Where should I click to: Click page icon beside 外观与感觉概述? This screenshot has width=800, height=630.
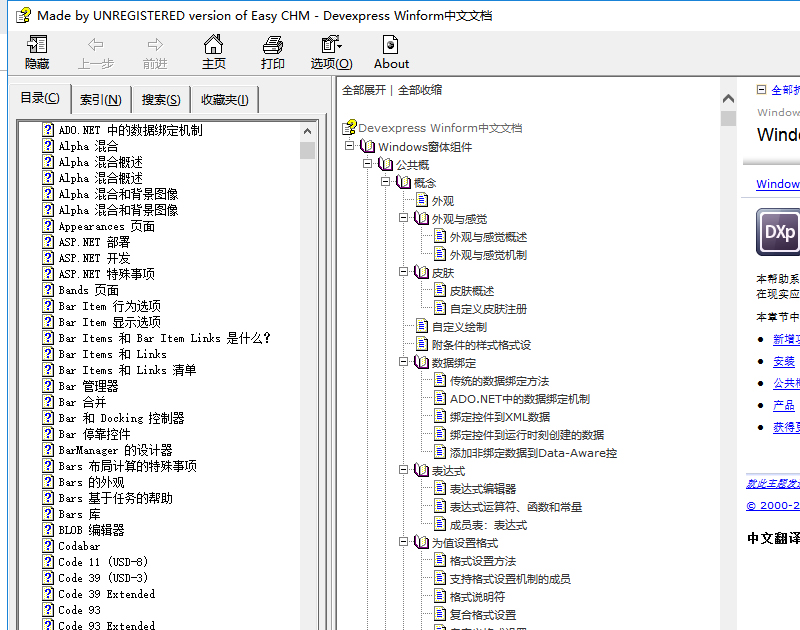(440, 236)
